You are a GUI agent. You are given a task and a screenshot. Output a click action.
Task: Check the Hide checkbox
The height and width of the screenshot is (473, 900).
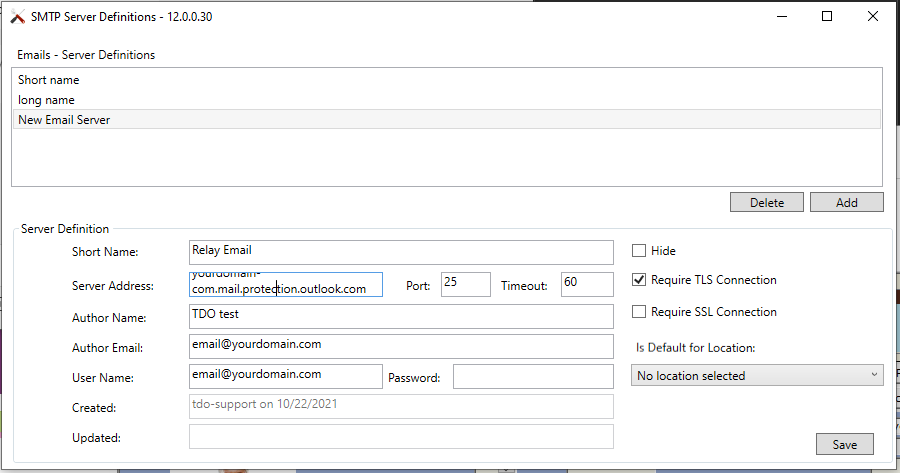[639, 251]
